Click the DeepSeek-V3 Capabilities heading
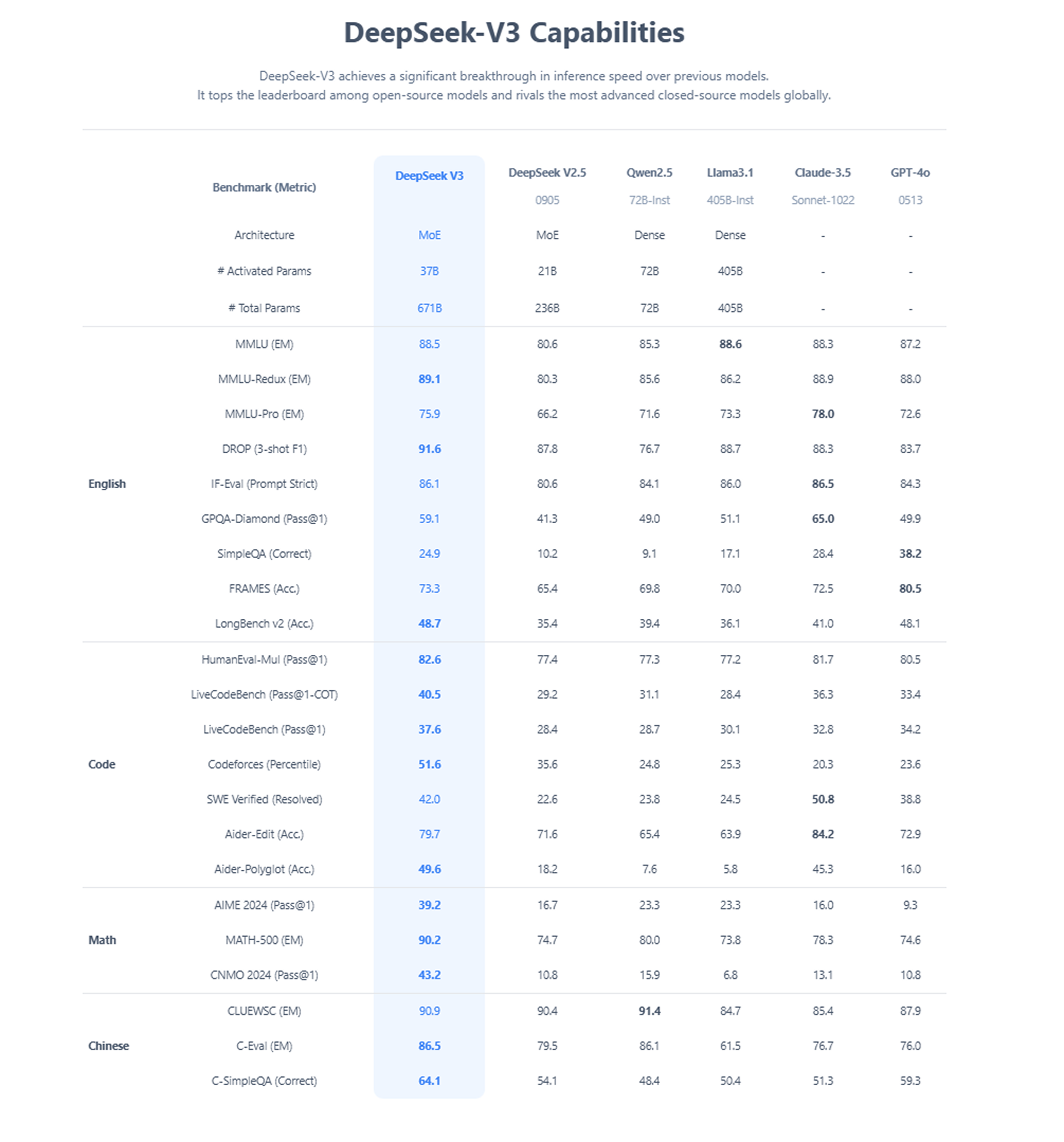The image size is (1064, 1142). (514, 32)
